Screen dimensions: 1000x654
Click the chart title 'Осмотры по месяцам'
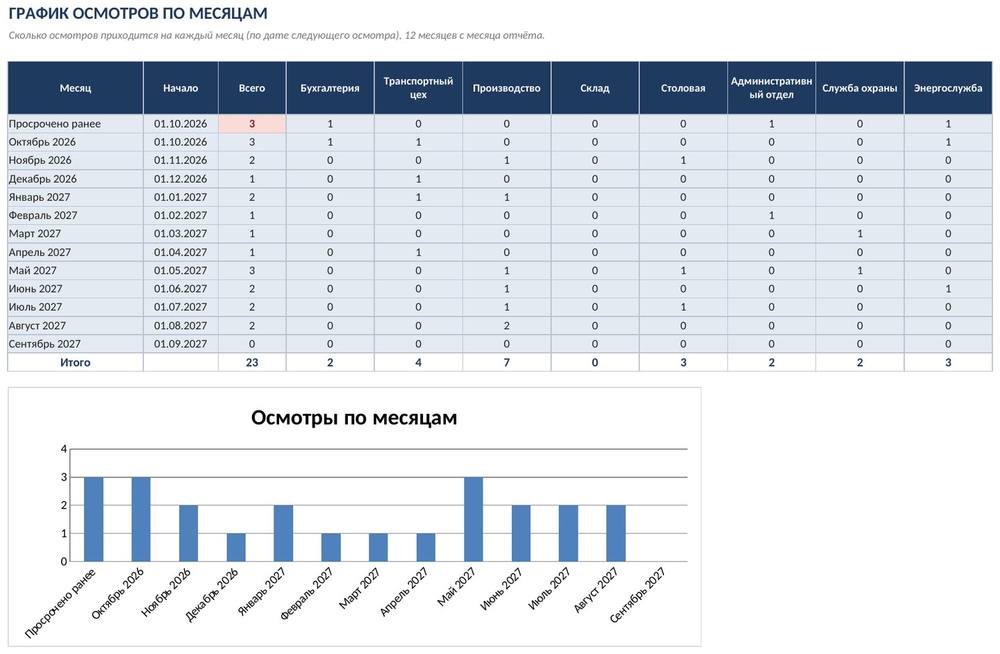[354, 418]
